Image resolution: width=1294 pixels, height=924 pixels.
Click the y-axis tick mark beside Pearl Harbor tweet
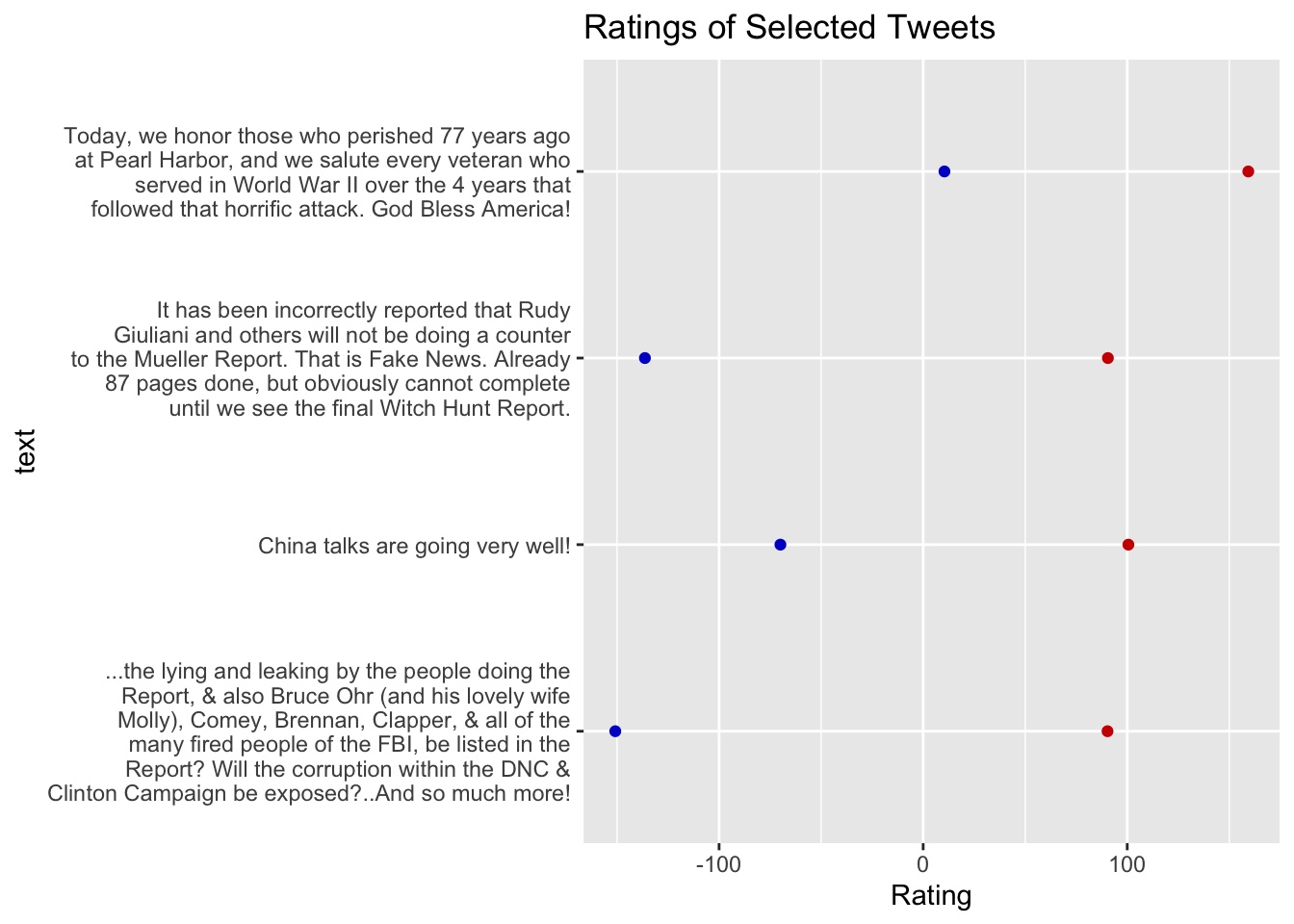(580, 171)
